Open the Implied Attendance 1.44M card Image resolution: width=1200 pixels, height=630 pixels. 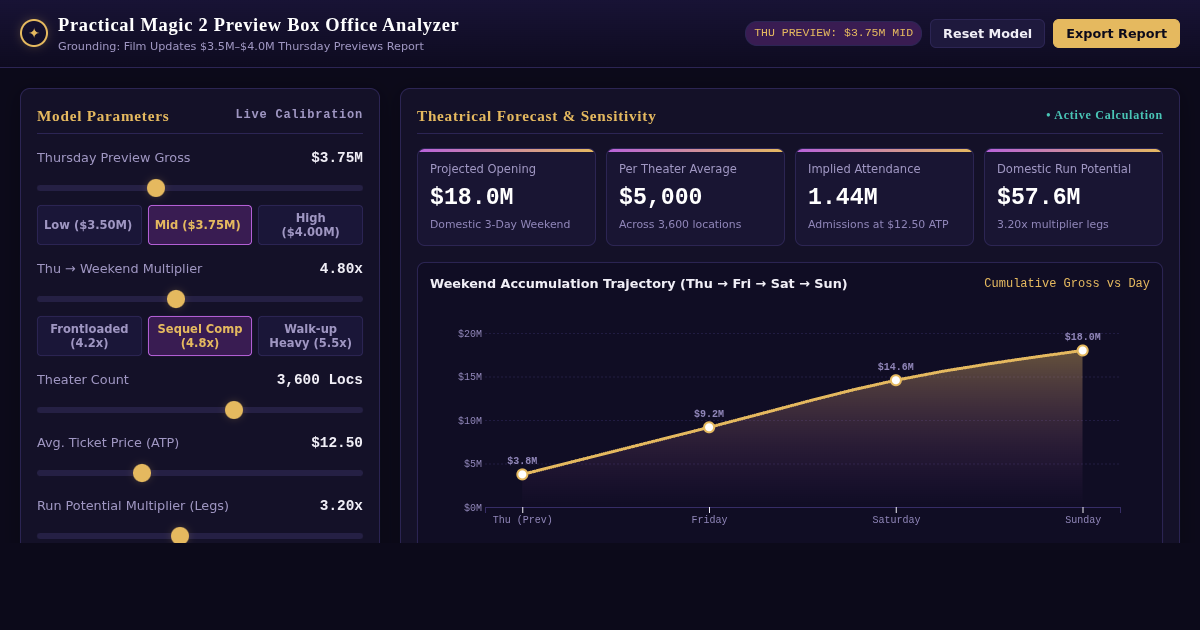(x=884, y=197)
